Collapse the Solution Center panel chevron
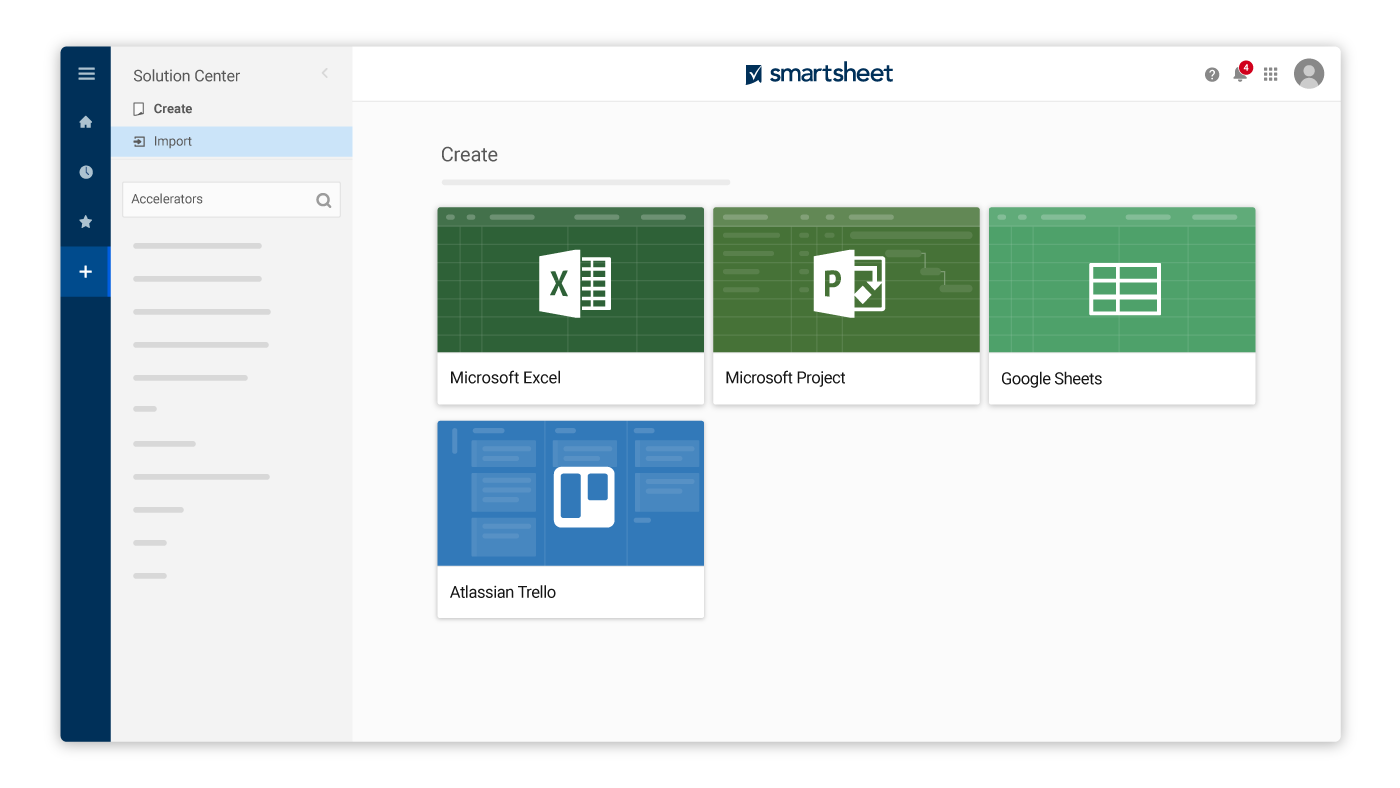 pyautogui.click(x=325, y=73)
